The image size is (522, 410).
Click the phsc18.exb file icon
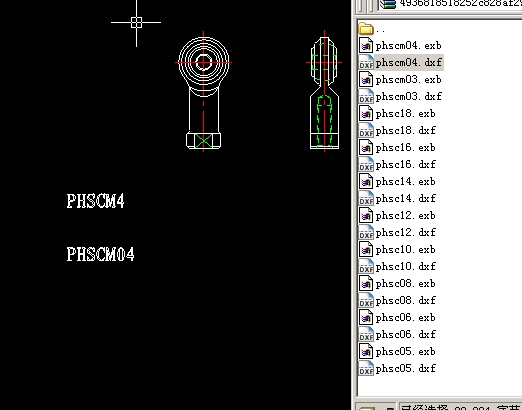pos(366,113)
